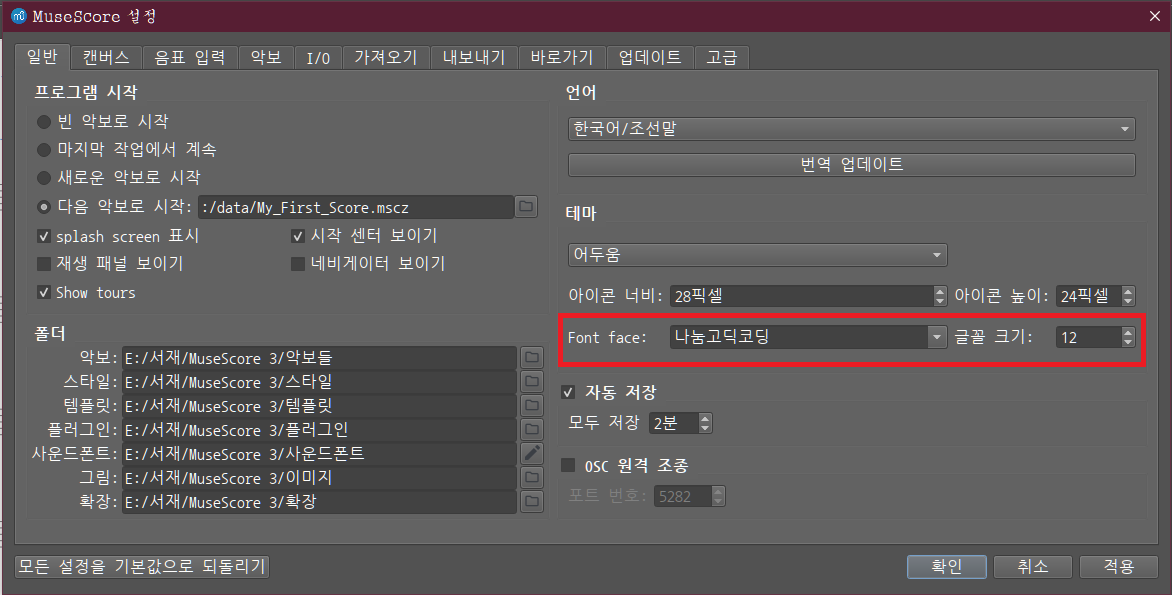Select the 일반 tab
The width and height of the screenshot is (1172, 595).
(x=42, y=56)
